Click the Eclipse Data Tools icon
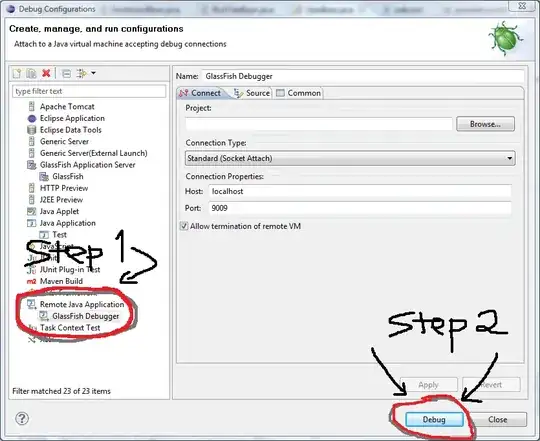540x441 pixels. point(32,130)
